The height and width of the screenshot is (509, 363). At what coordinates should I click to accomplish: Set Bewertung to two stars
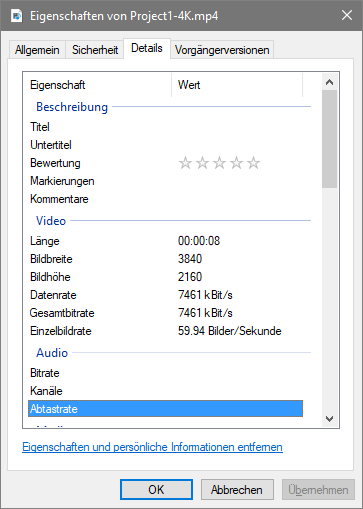click(x=202, y=163)
